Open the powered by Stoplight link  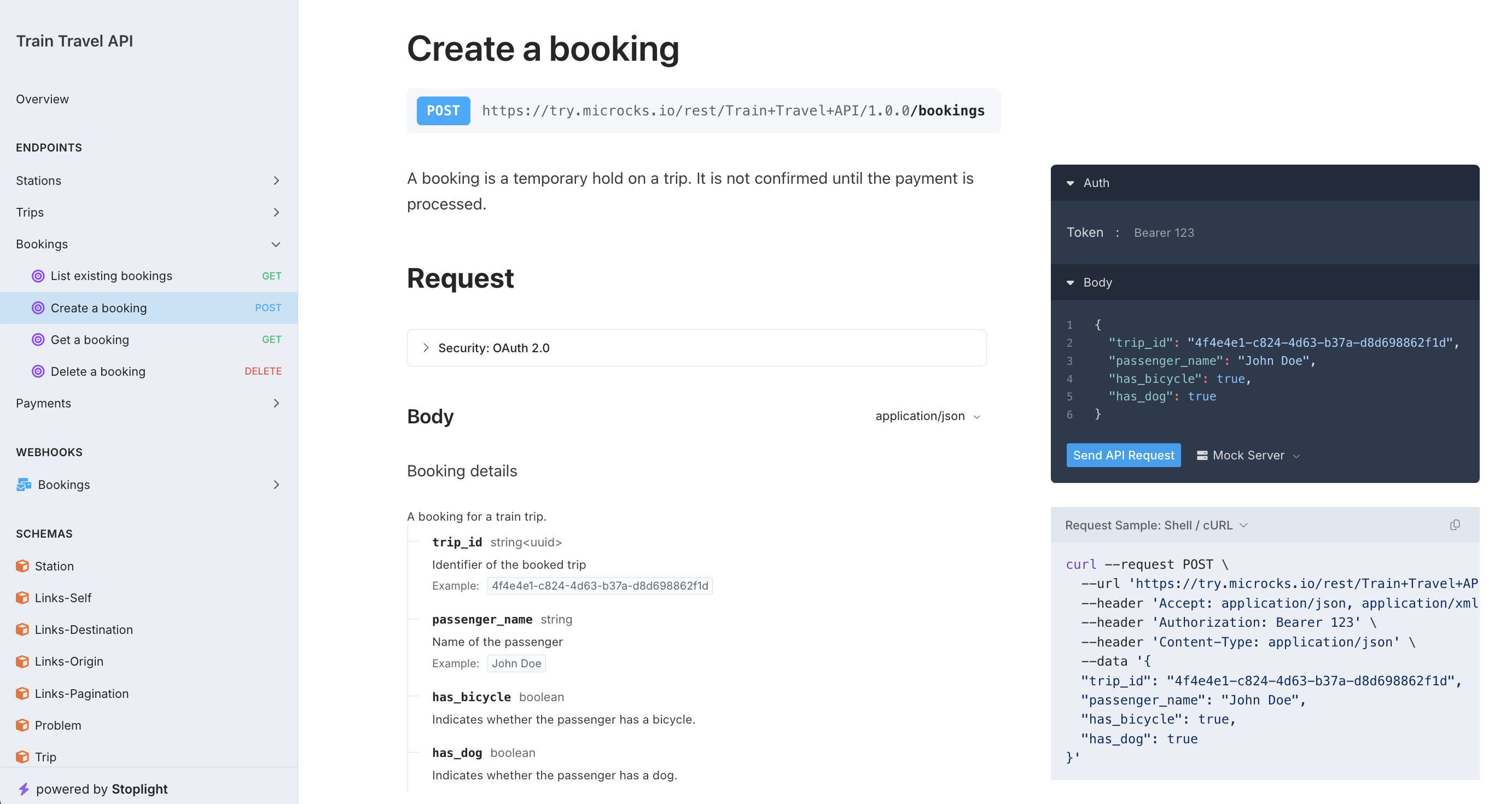pyautogui.click(x=101, y=788)
